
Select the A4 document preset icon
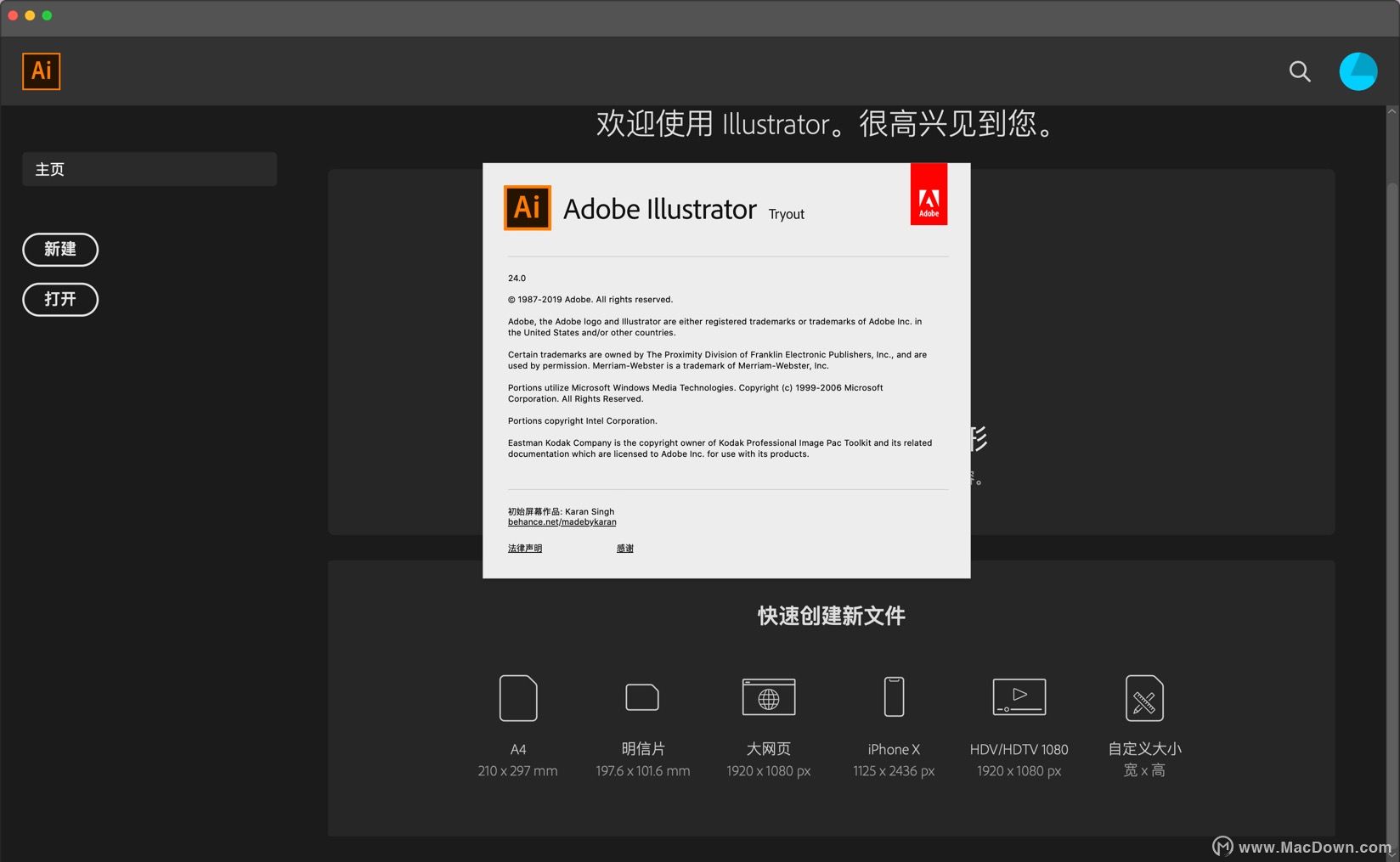click(518, 698)
